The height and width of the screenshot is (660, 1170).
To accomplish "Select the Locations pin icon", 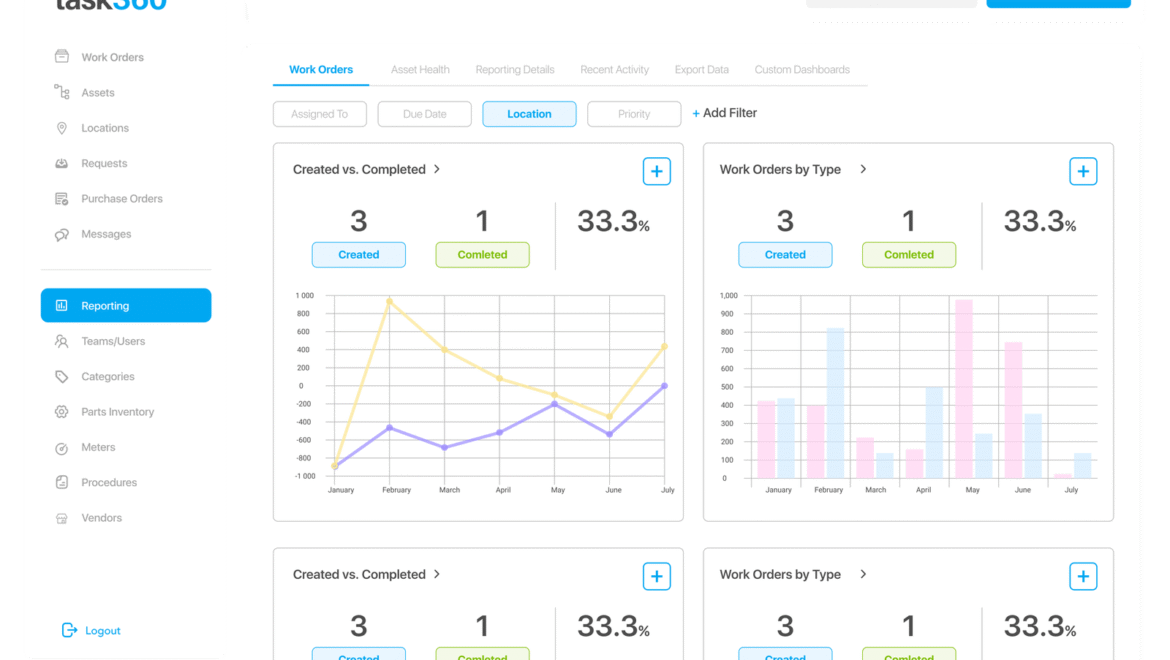I will (62, 128).
